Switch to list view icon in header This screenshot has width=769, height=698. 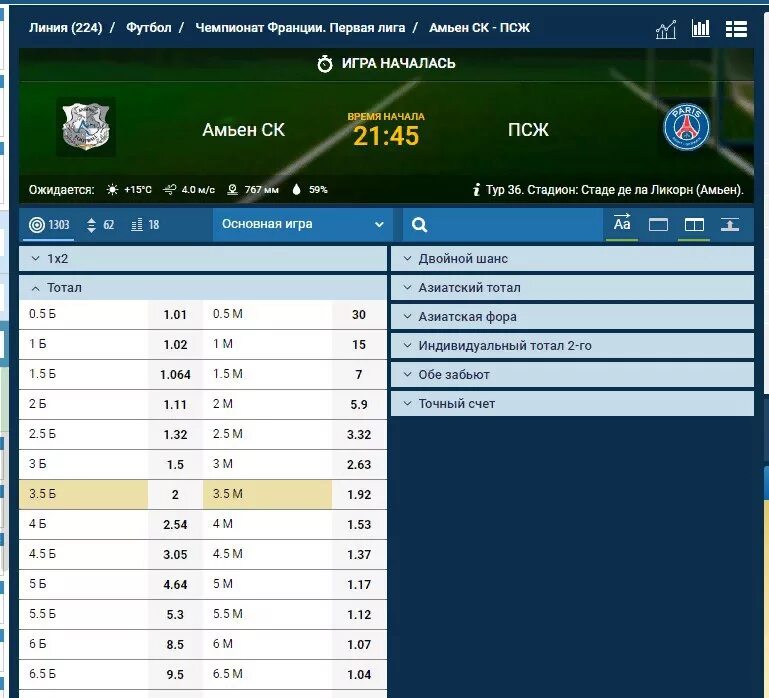tap(736, 29)
